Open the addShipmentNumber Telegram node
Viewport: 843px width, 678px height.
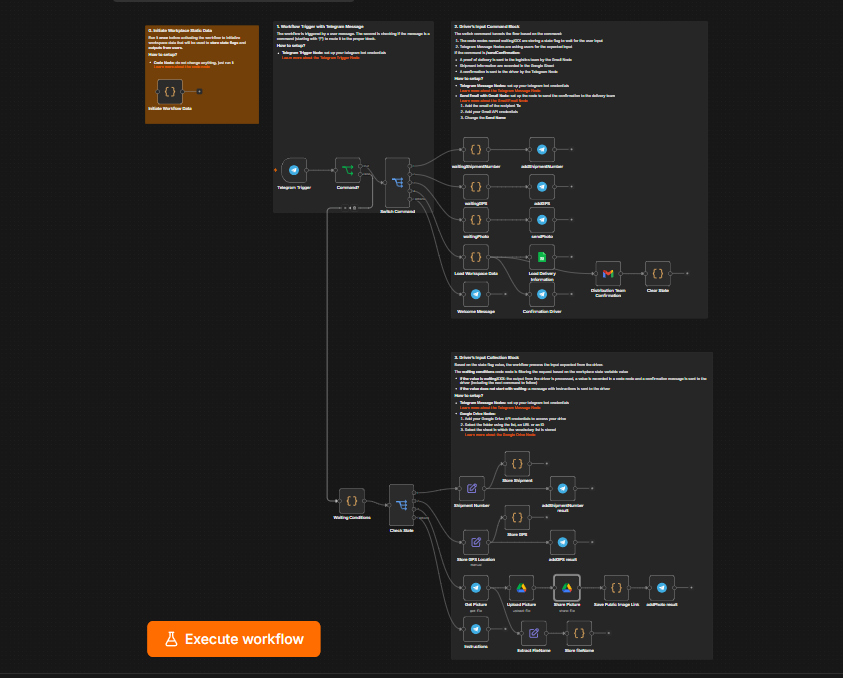click(x=542, y=149)
